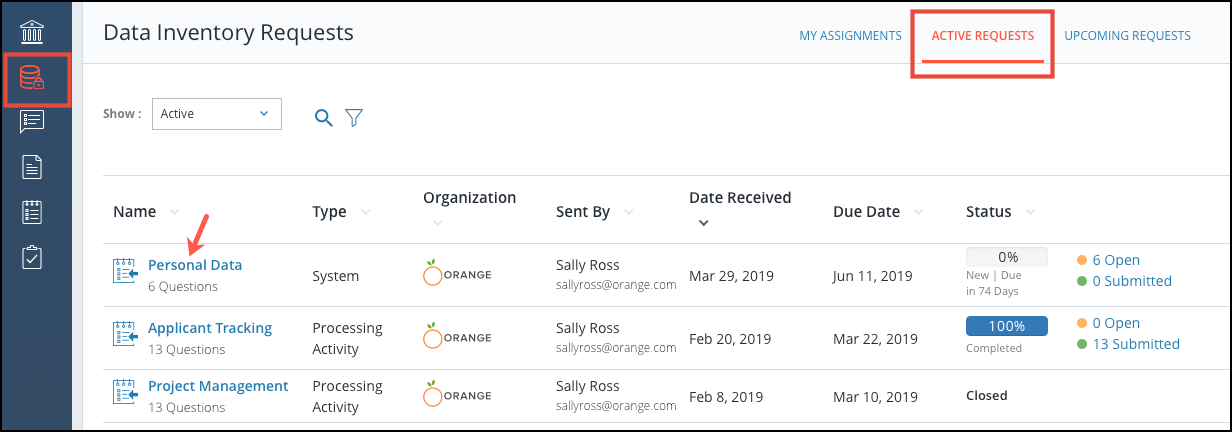This screenshot has width=1232, height=432.
Task: Toggle Date Received sort arrow
Action: (703, 223)
